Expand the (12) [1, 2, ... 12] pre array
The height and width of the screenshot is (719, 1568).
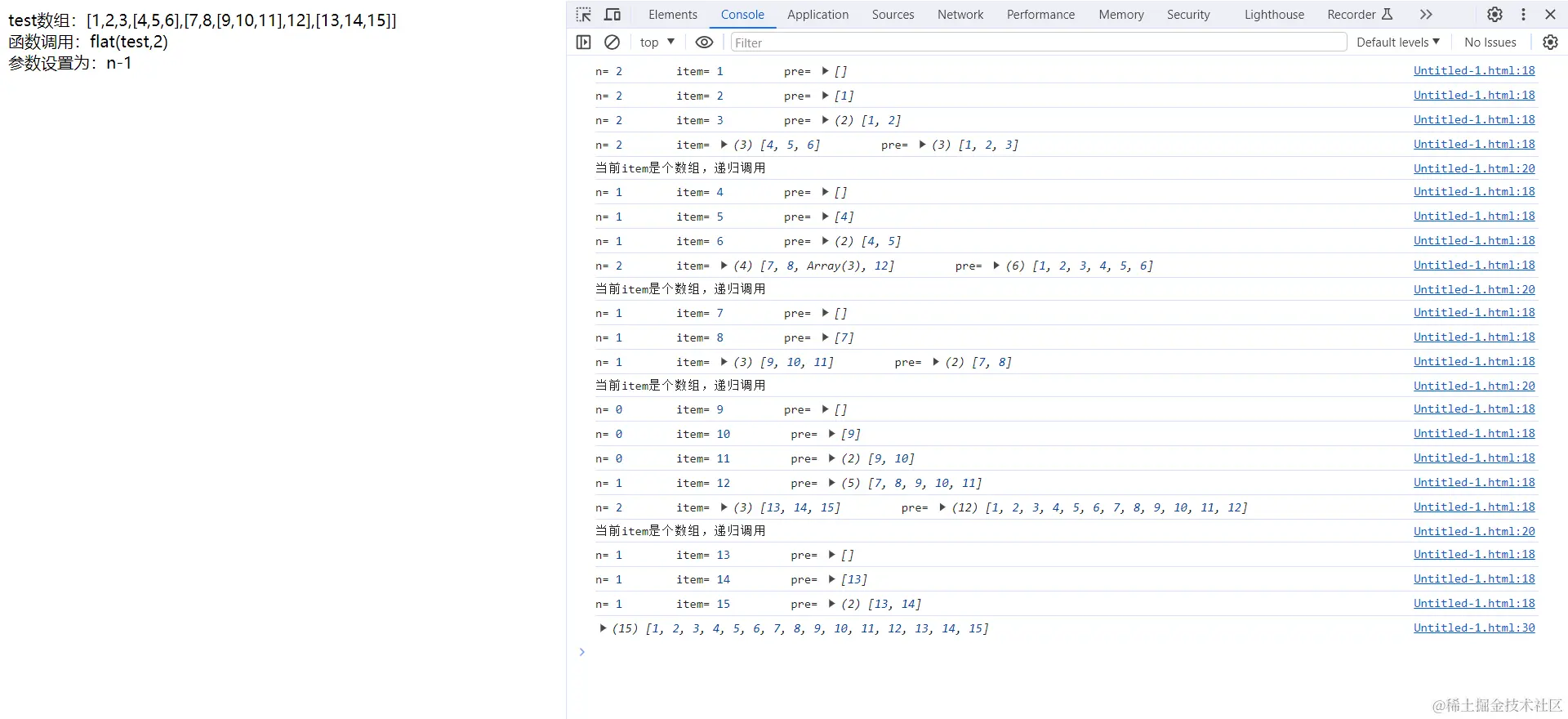pyautogui.click(x=943, y=507)
